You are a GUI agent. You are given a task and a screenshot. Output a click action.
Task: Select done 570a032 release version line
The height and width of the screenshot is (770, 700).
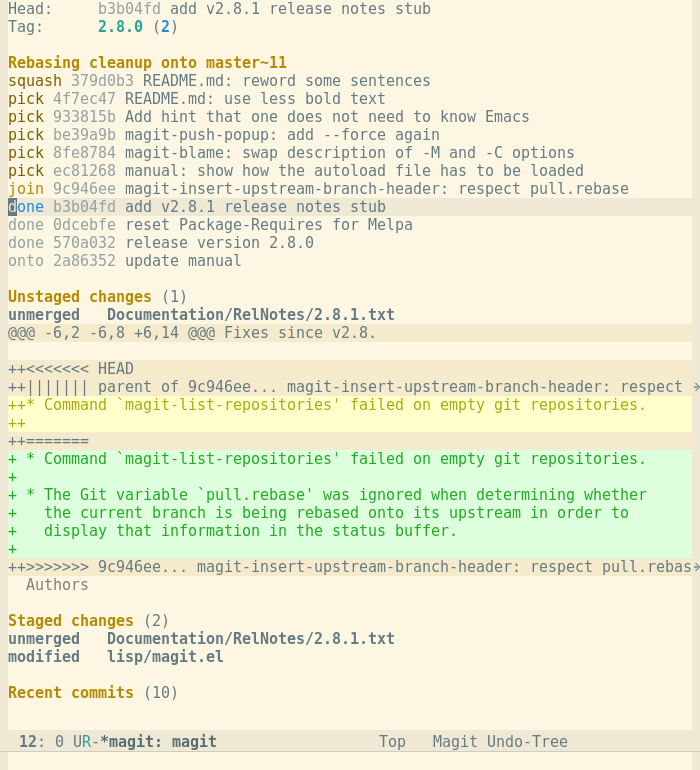click(x=161, y=243)
